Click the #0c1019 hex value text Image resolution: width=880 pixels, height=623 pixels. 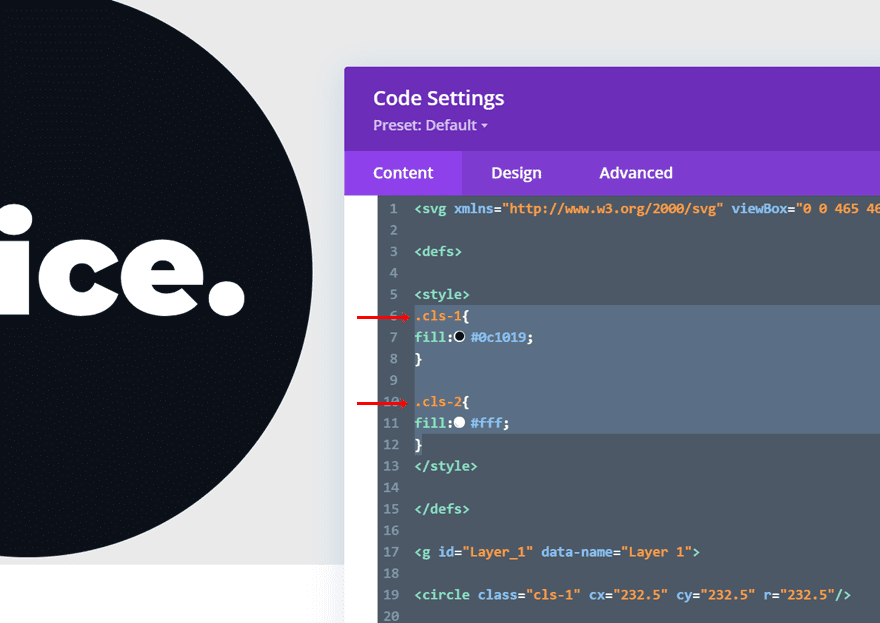[x=500, y=337]
